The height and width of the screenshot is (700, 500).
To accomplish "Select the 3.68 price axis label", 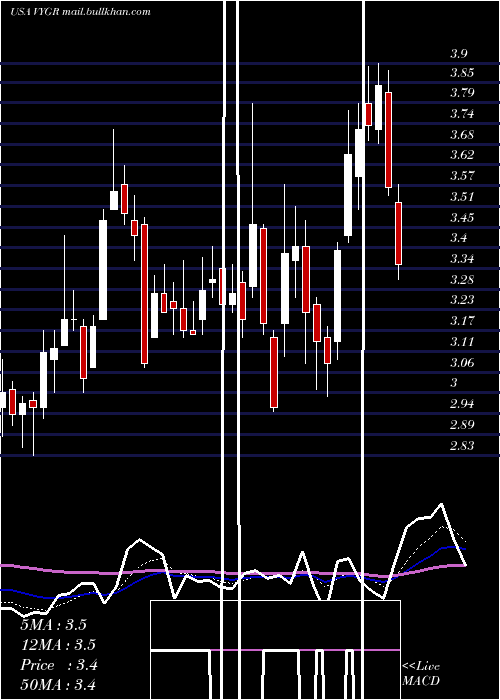I will click(x=462, y=134).
